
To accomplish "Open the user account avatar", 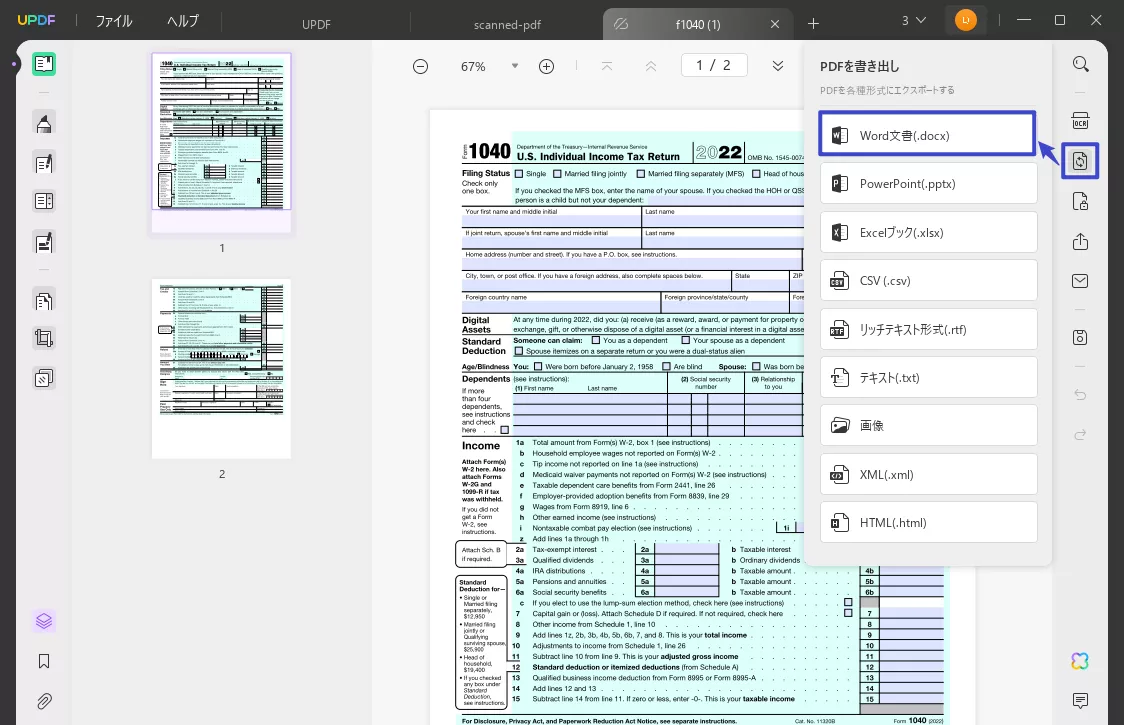I will 966,20.
